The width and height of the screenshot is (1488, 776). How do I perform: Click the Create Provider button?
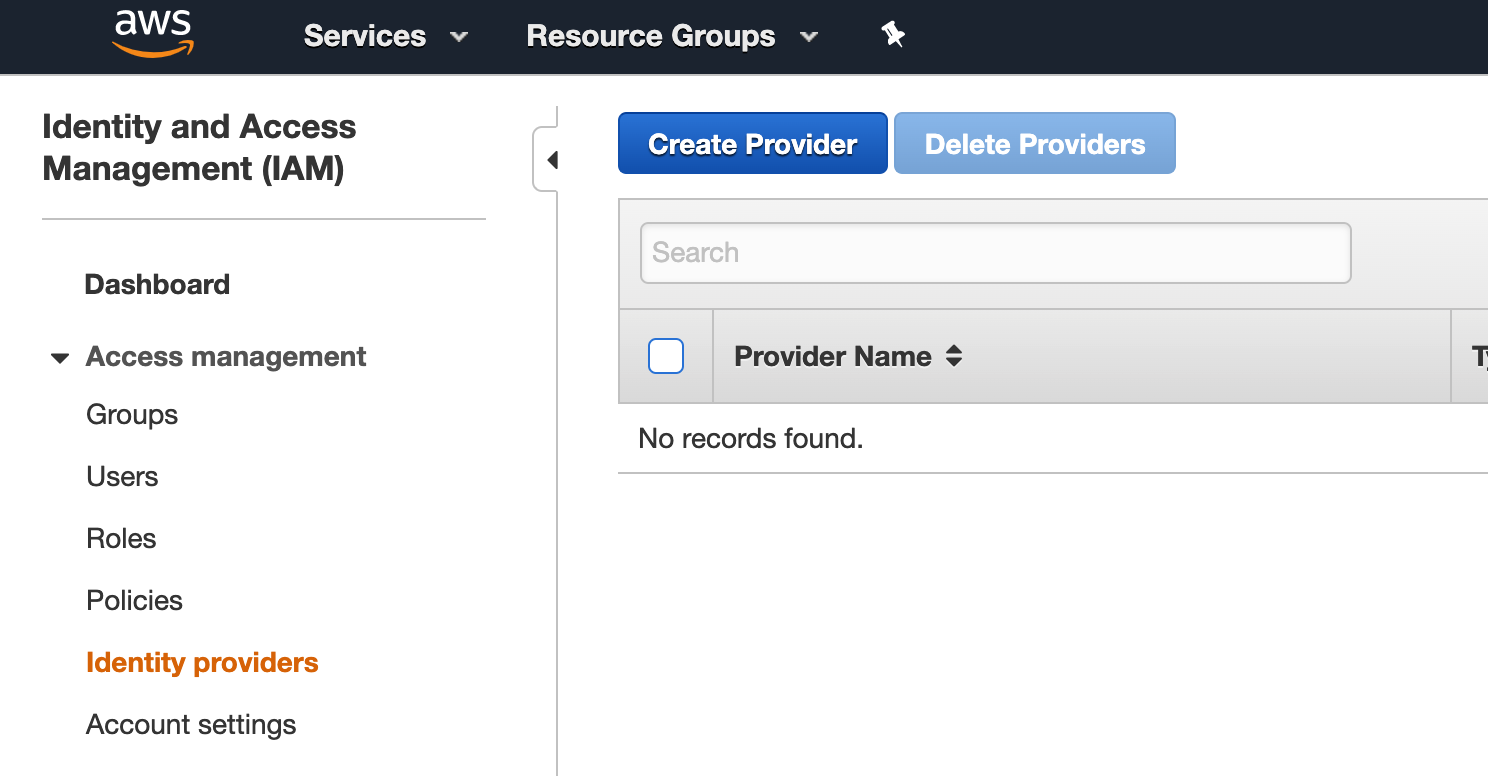[752, 143]
